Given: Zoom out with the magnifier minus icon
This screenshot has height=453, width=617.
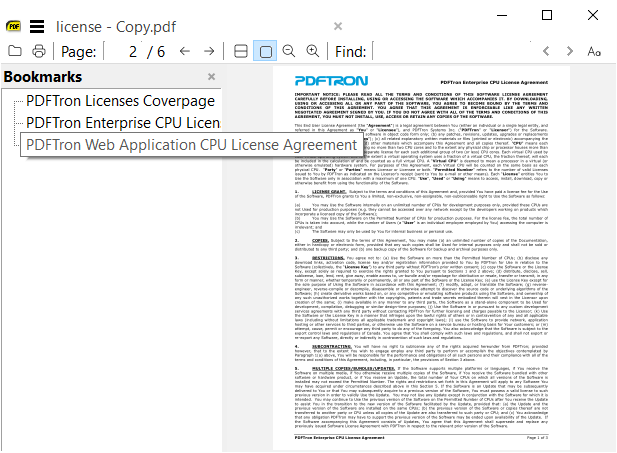Looking at the screenshot, I should click(289, 51).
